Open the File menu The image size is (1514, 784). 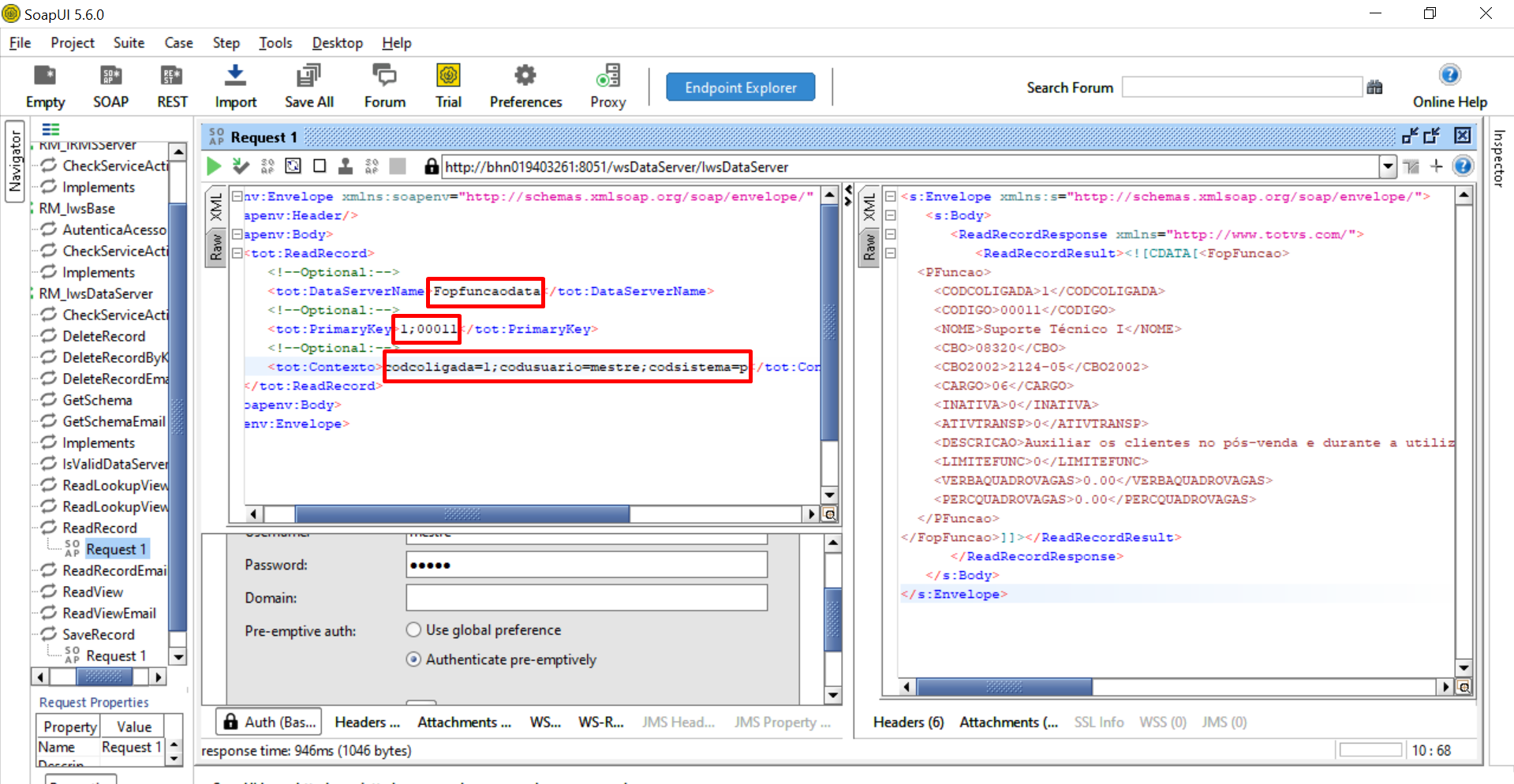pyautogui.click(x=21, y=43)
